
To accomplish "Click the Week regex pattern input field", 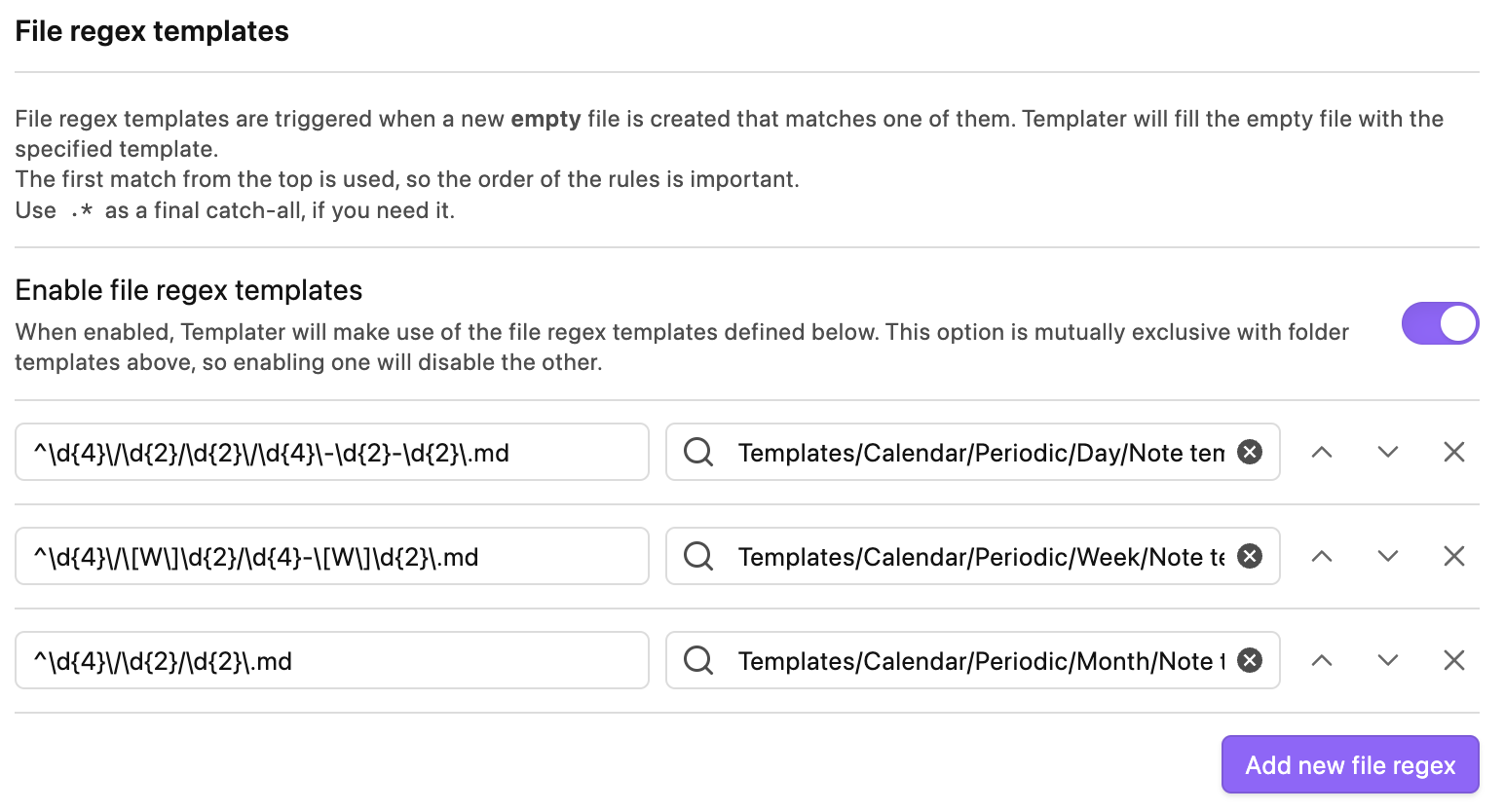I will tap(331, 556).
